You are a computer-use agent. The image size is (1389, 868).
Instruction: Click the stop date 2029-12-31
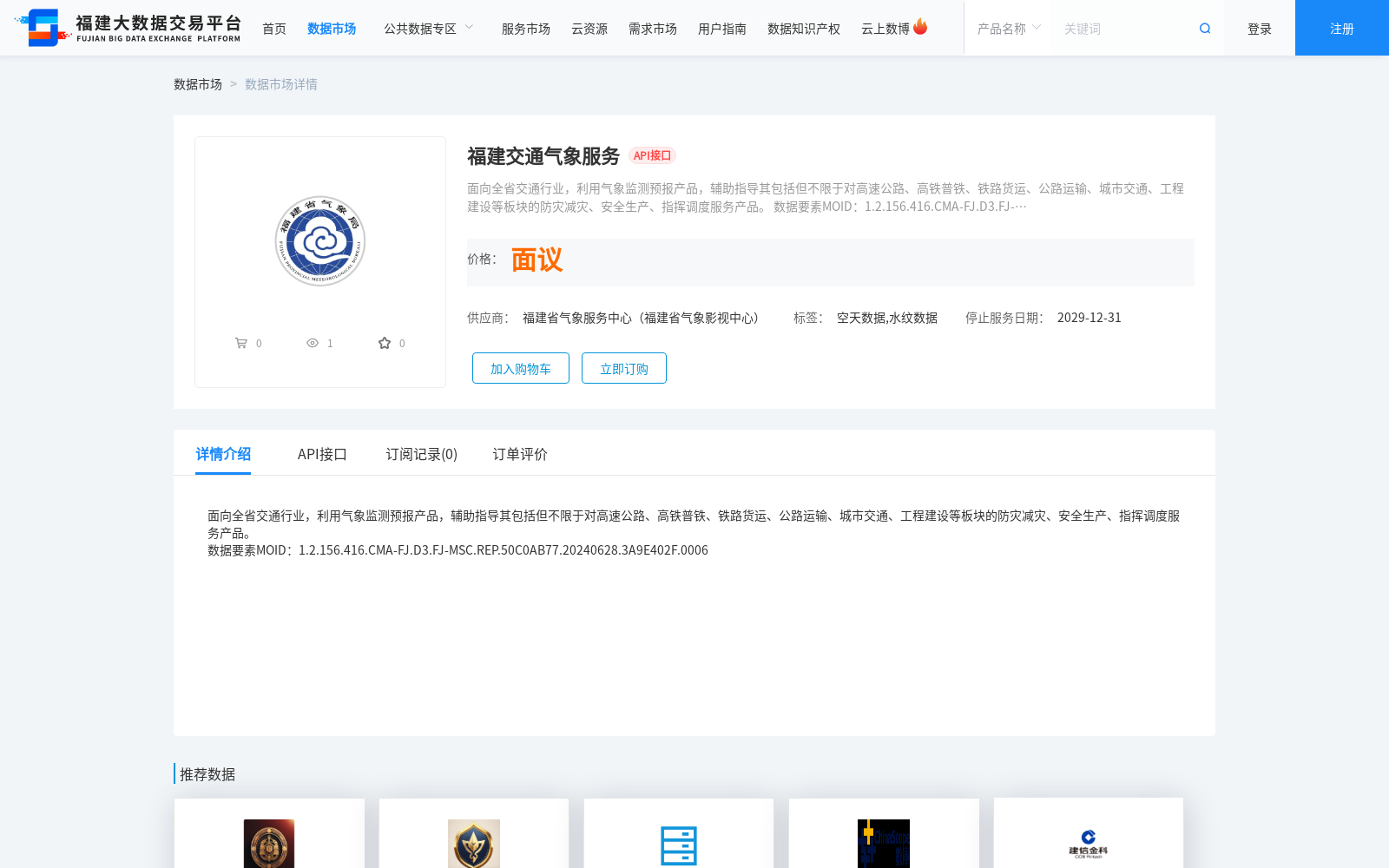(x=1089, y=318)
